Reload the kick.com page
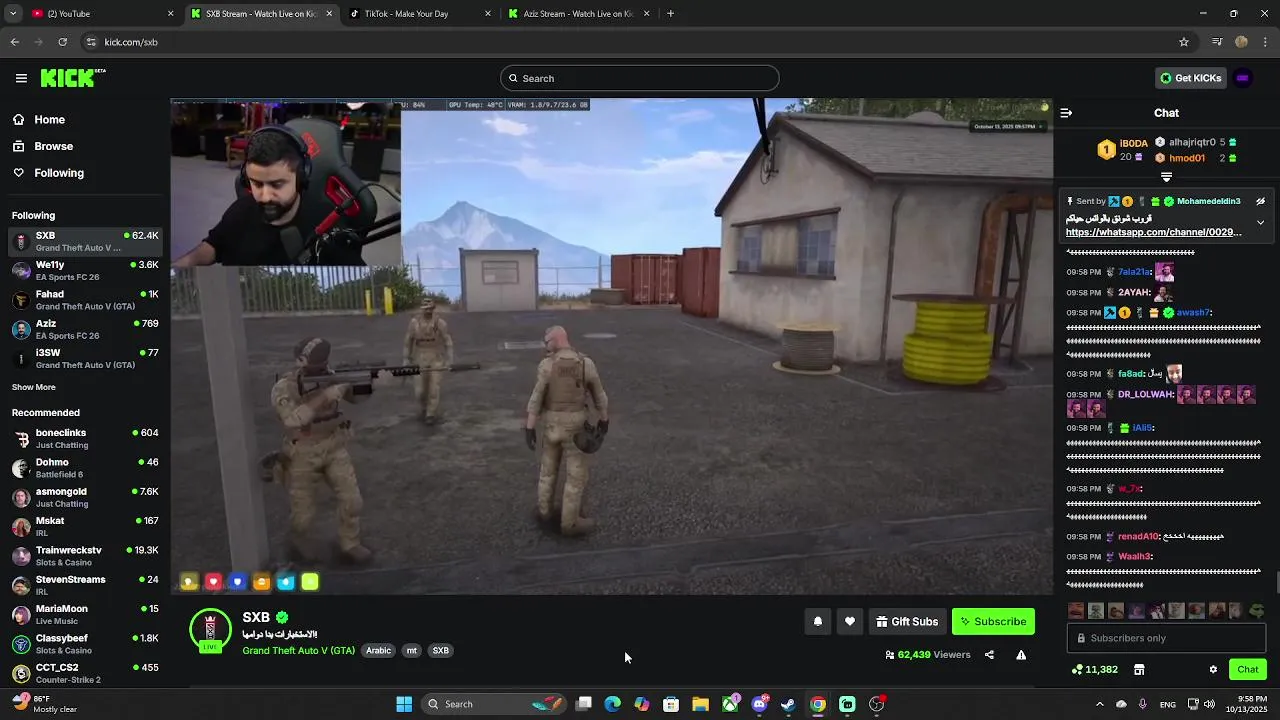Screen dimensions: 1280x720 62,42
